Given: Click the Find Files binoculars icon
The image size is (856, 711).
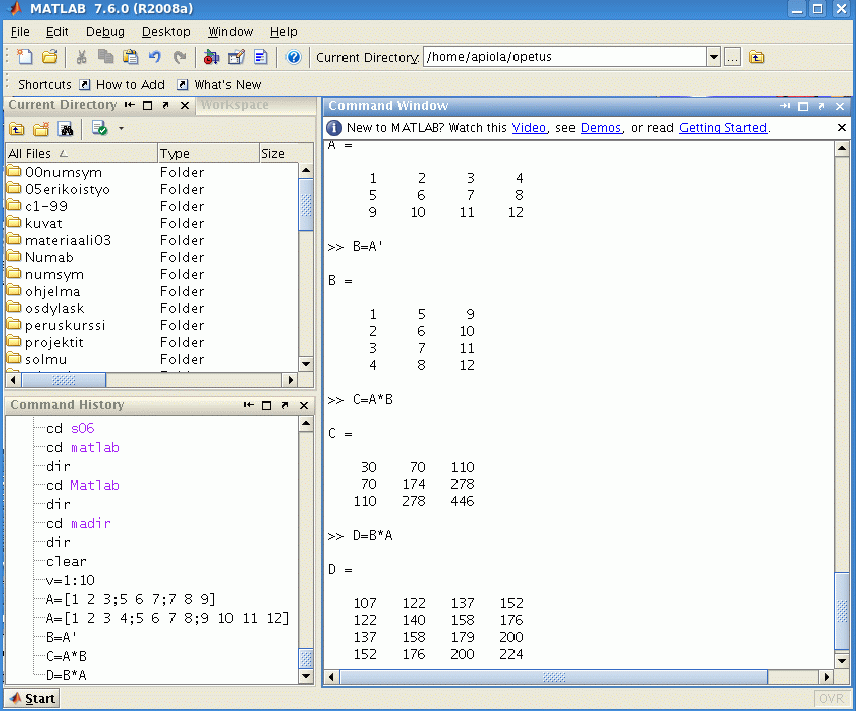Looking at the screenshot, I should [66, 128].
